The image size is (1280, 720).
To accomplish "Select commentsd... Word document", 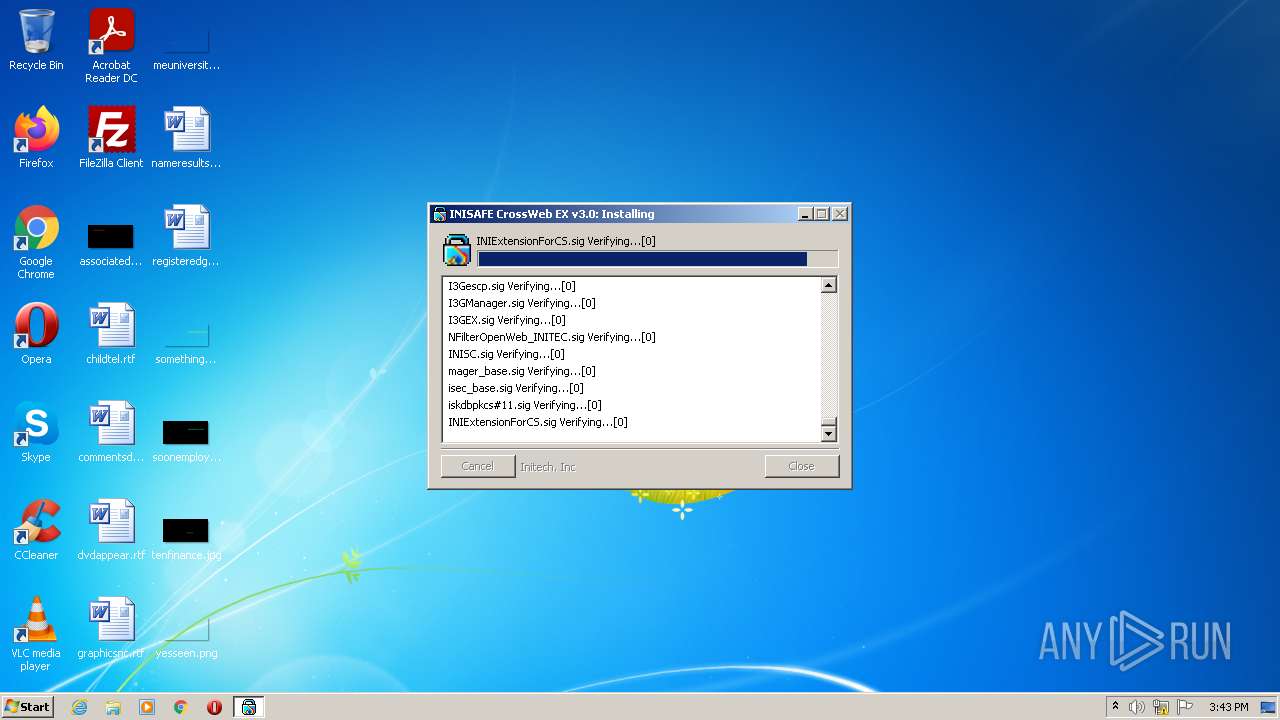I will tap(111, 432).
